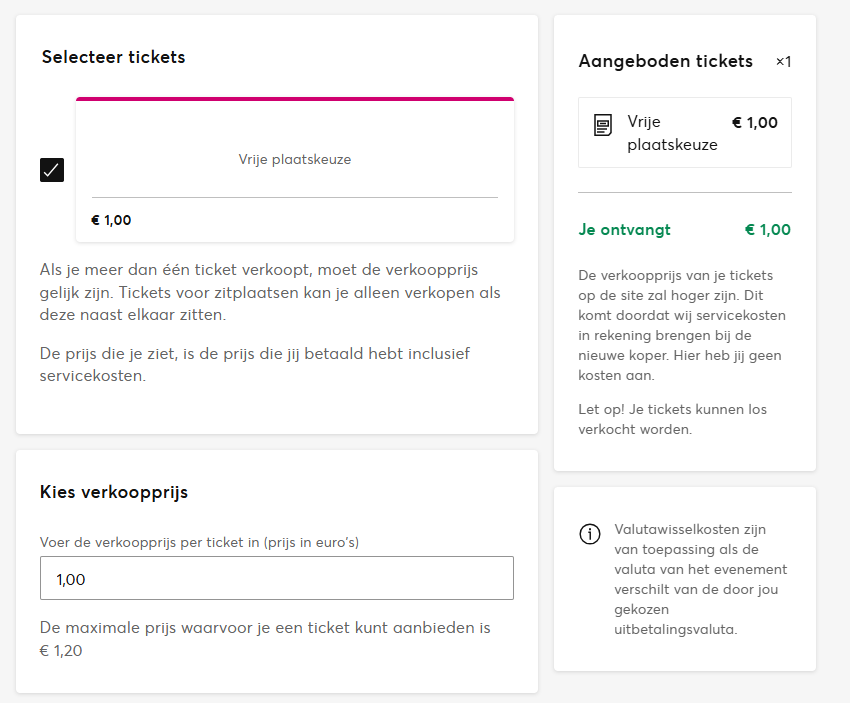The image size is (850, 703).
Task: Click the ticket document icon
Action: pos(603,126)
